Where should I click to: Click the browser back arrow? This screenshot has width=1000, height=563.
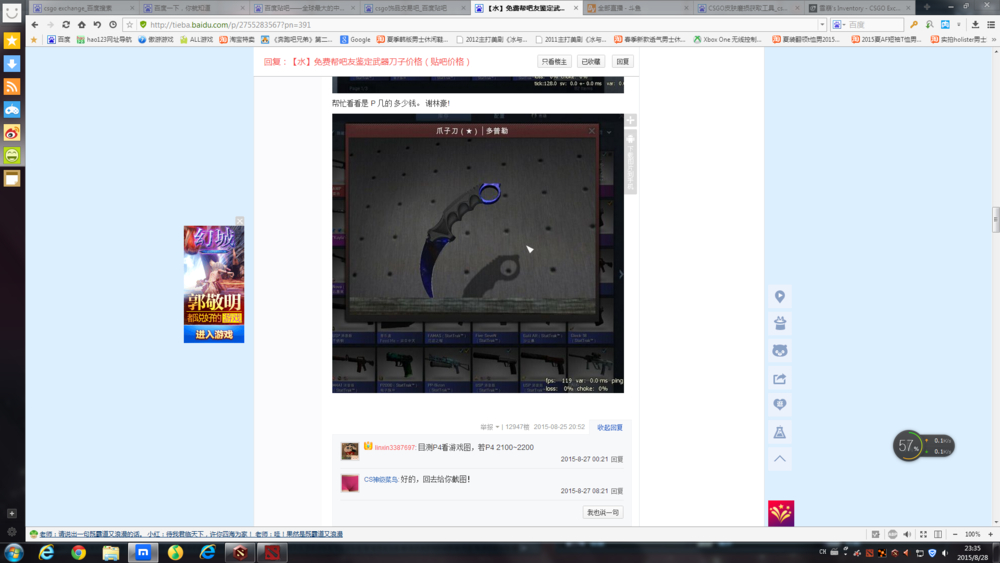(x=34, y=25)
